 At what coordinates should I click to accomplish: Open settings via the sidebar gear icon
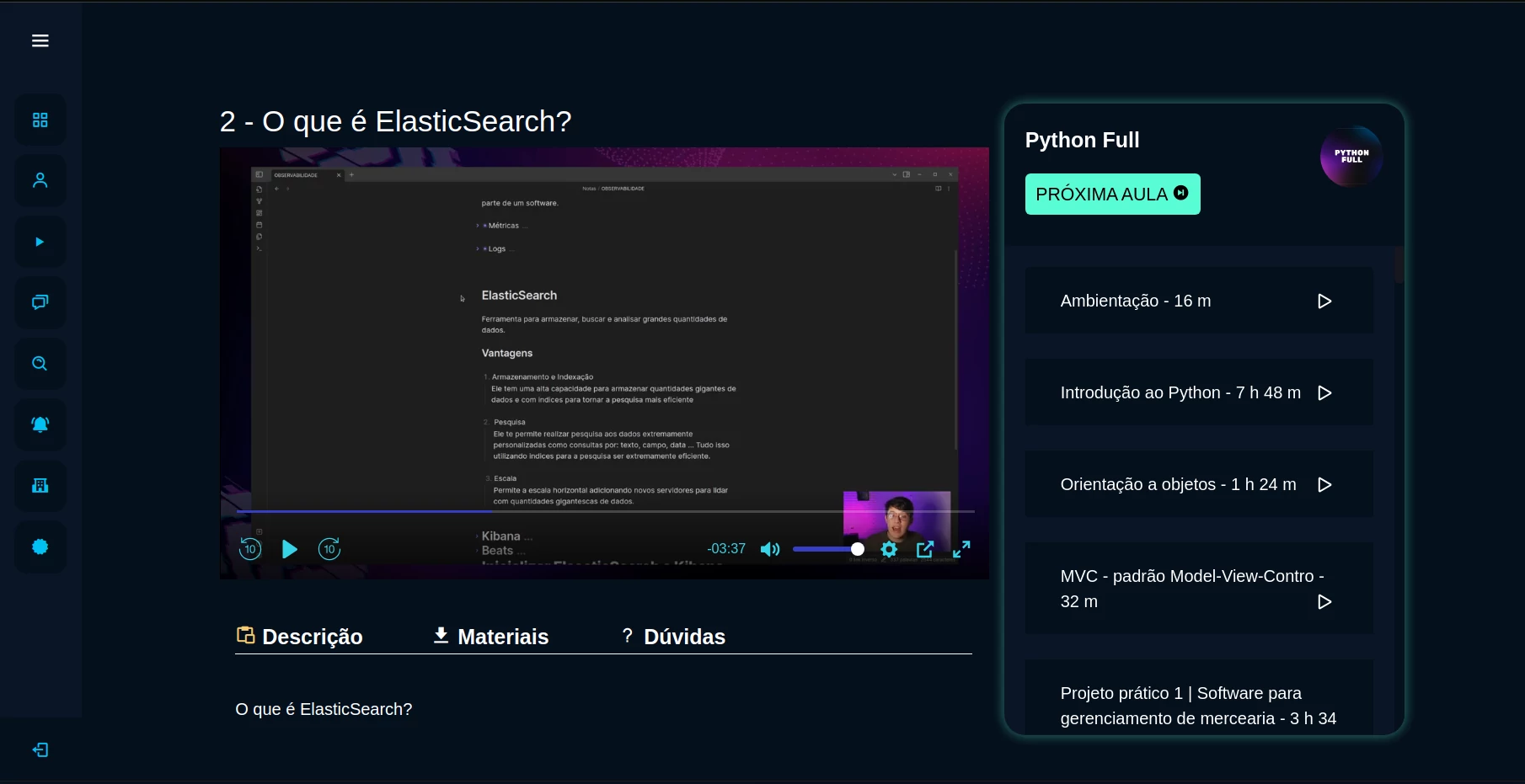40,547
